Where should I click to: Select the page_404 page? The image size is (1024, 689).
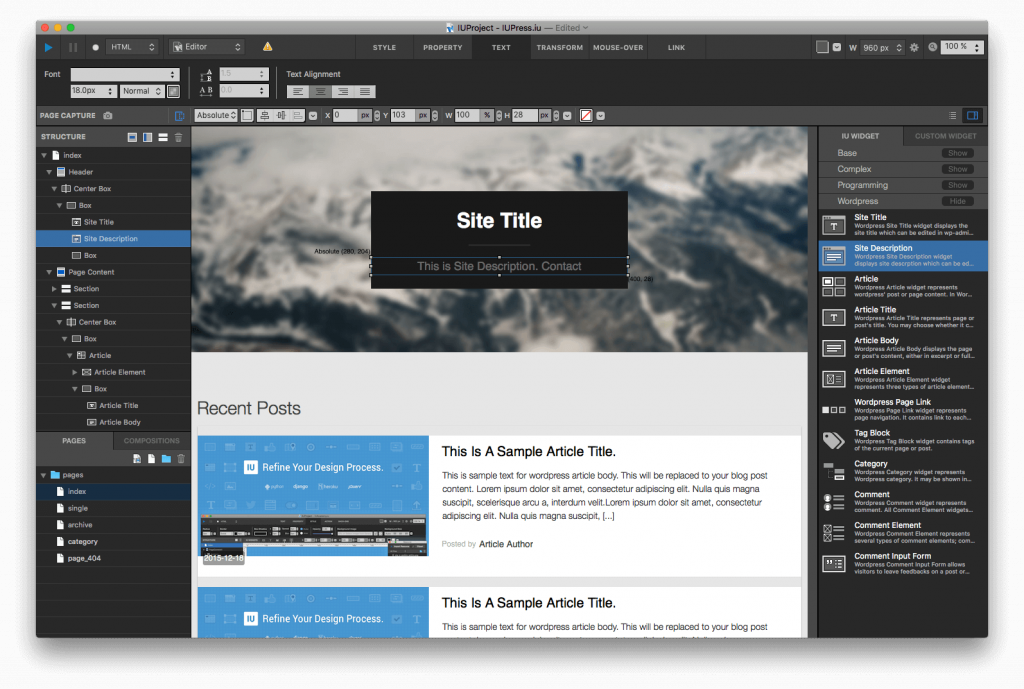84,558
